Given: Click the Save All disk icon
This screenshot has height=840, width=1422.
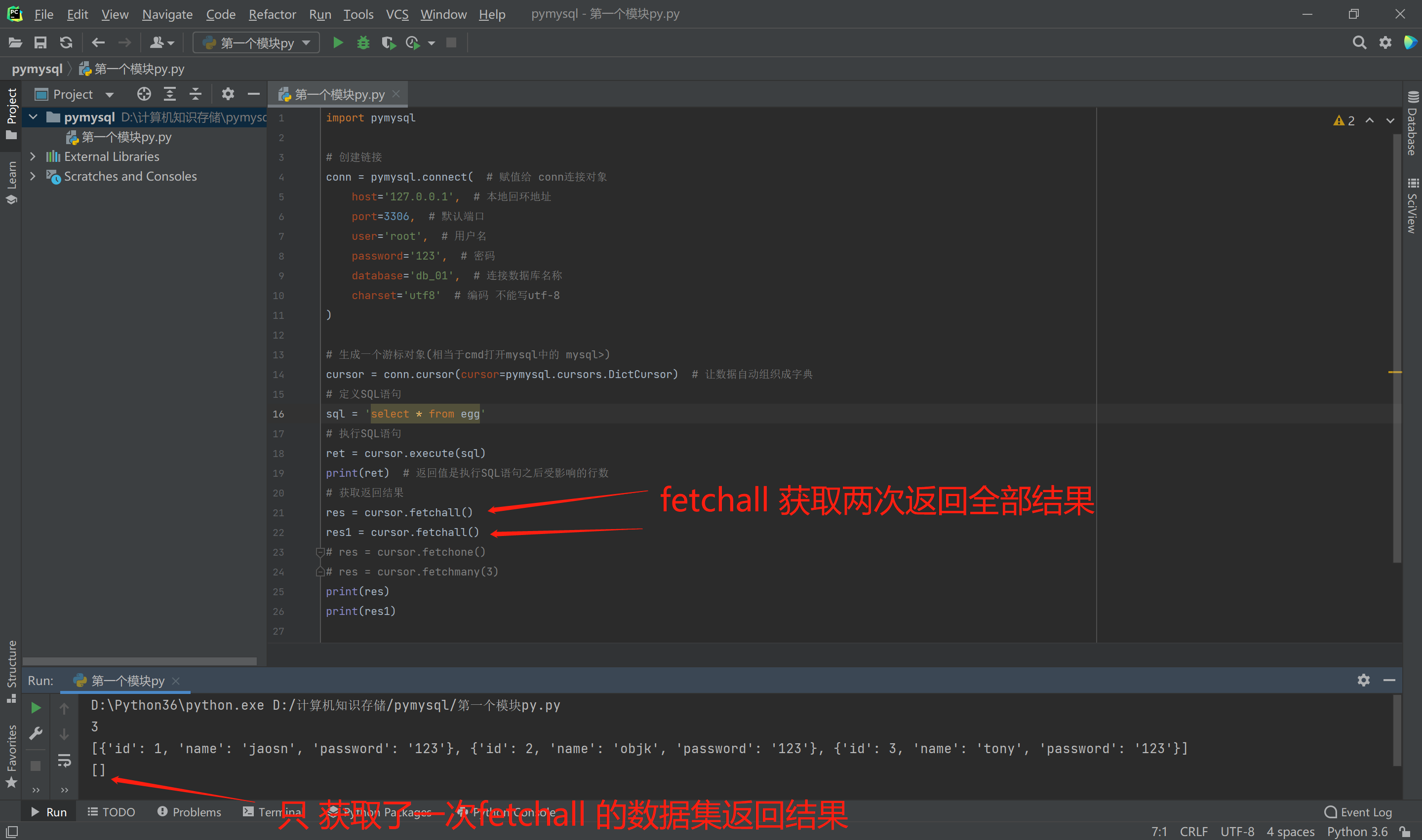Looking at the screenshot, I should [x=40, y=42].
